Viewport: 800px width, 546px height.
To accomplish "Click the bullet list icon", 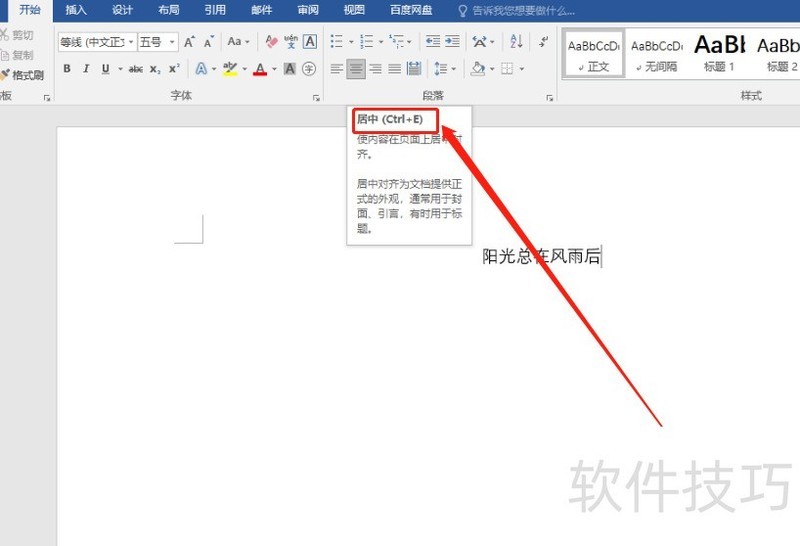I will [337, 41].
